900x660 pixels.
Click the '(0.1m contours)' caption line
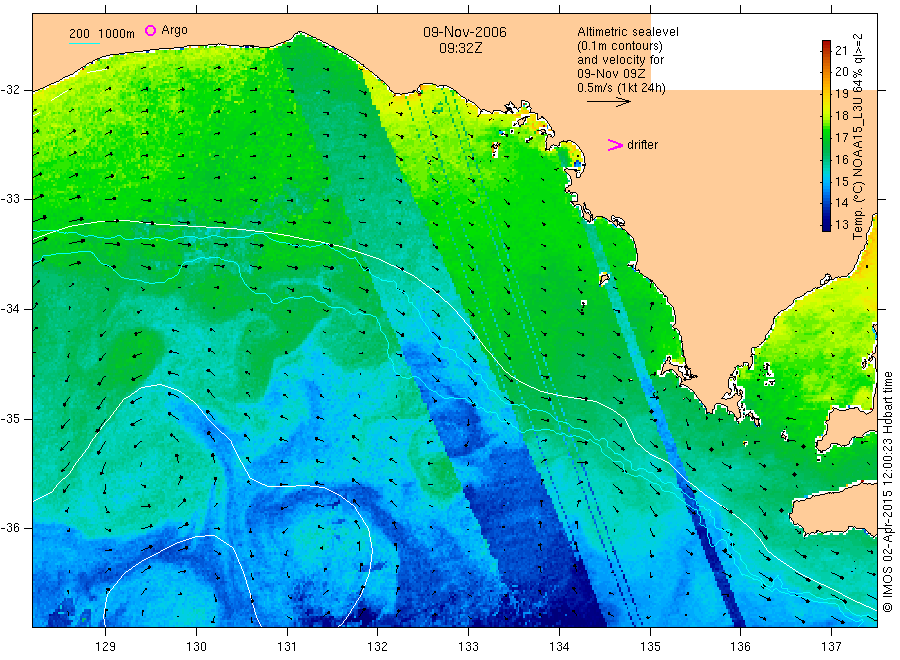pyautogui.click(x=620, y=46)
